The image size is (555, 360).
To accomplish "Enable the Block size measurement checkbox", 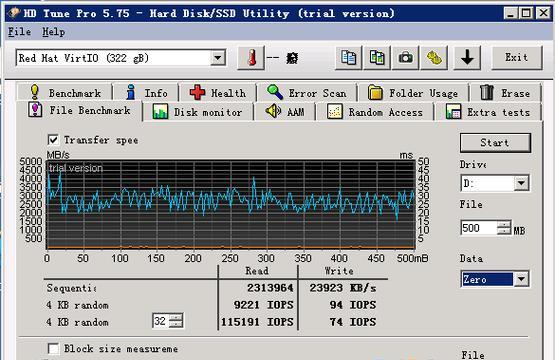I will point(53,349).
